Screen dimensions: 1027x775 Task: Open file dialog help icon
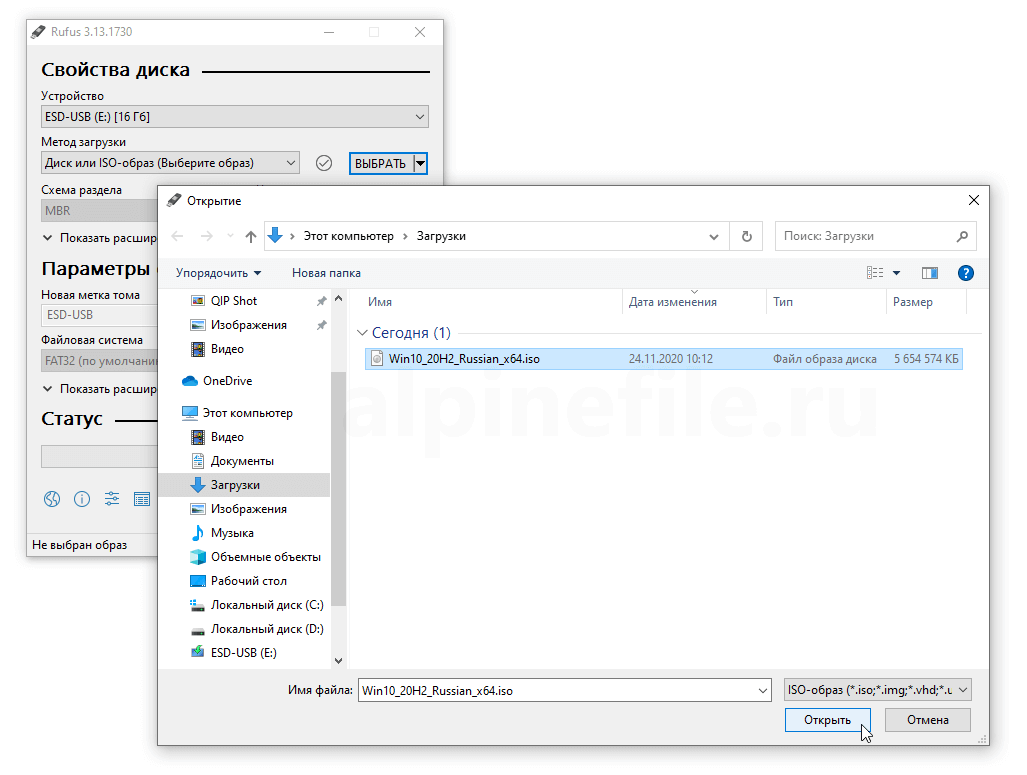pyautogui.click(x=965, y=273)
